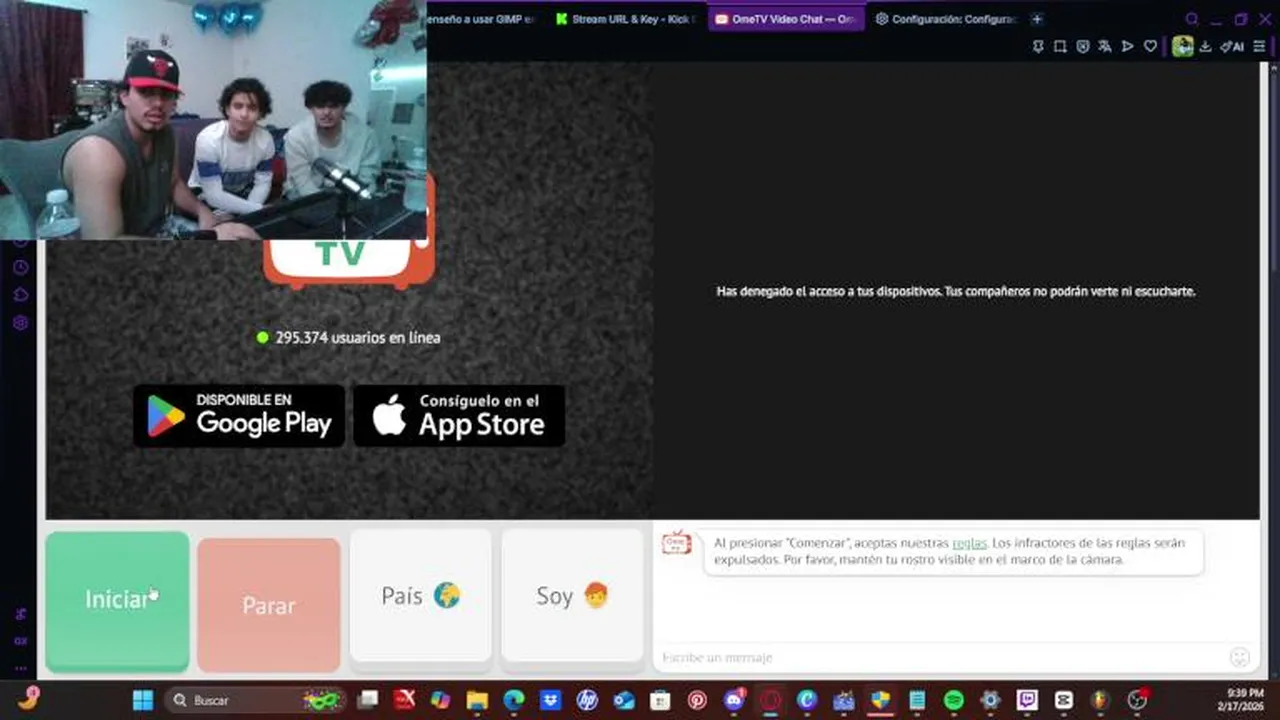Click the heart bookmark icon
1280x720 pixels.
point(1150,46)
